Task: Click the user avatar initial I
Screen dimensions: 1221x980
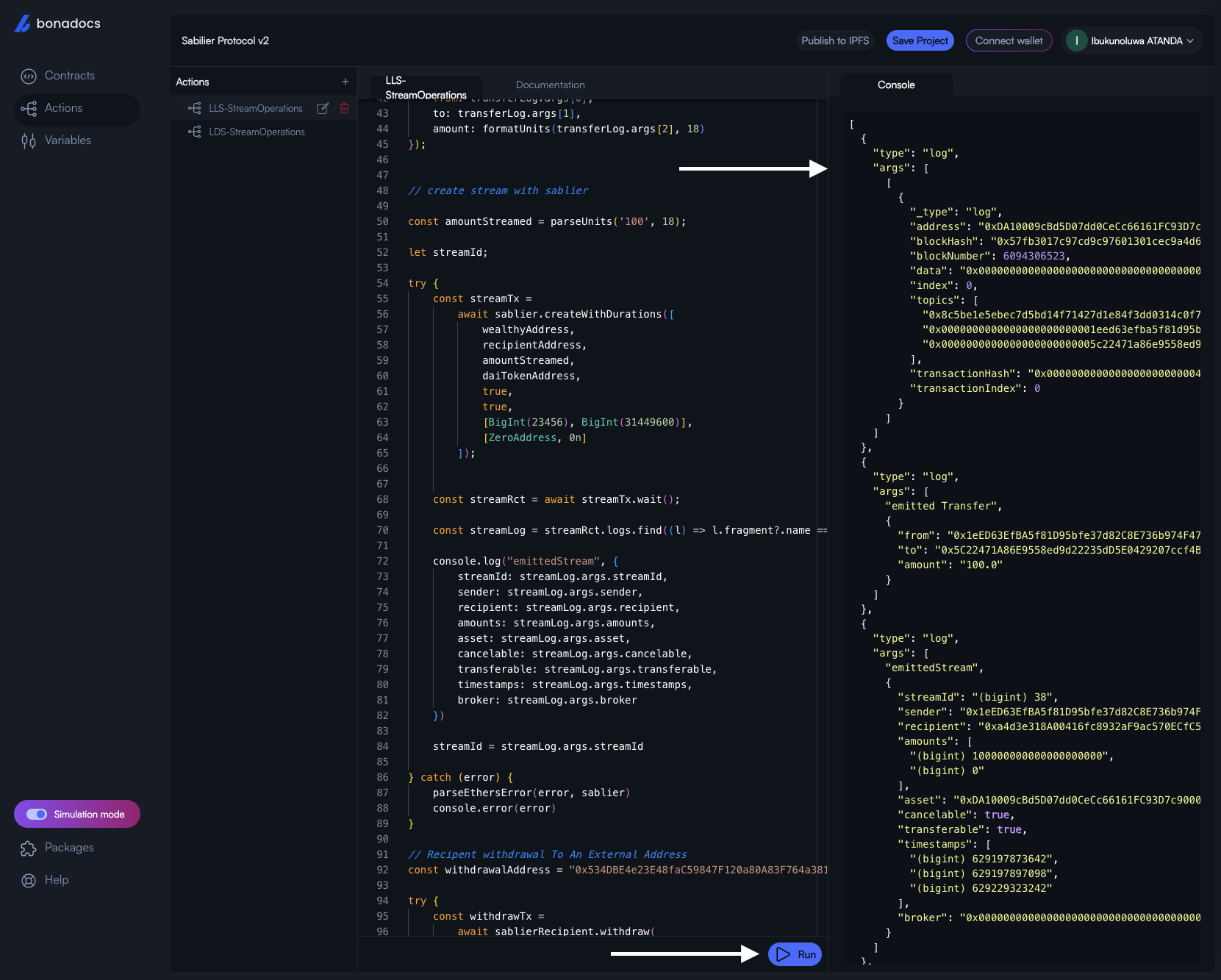Action: (1077, 41)
